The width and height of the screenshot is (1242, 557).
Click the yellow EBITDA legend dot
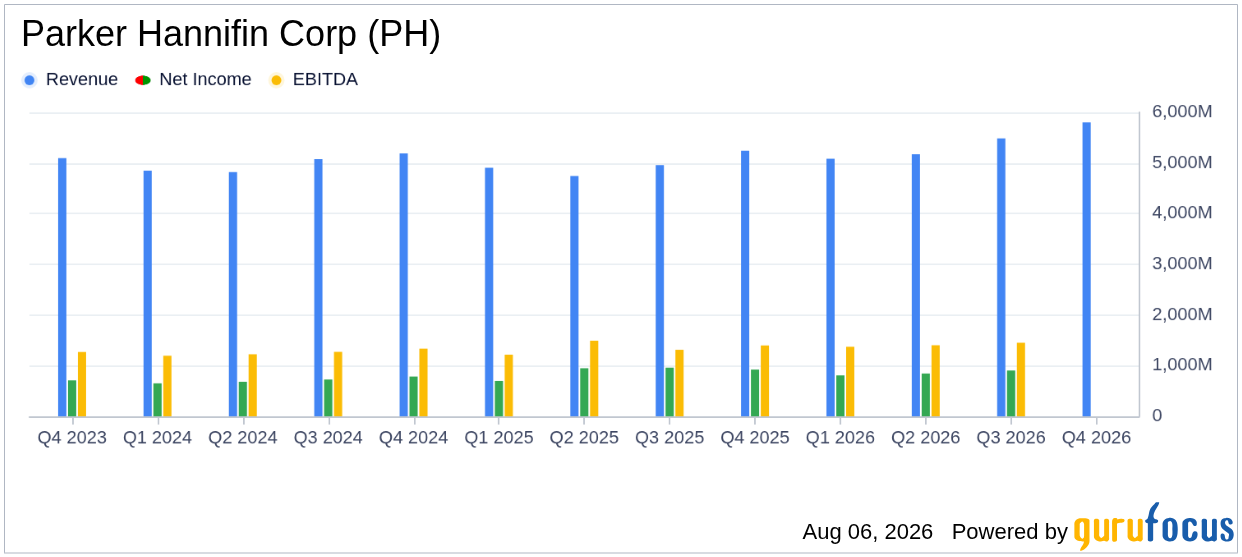(277, 80)
